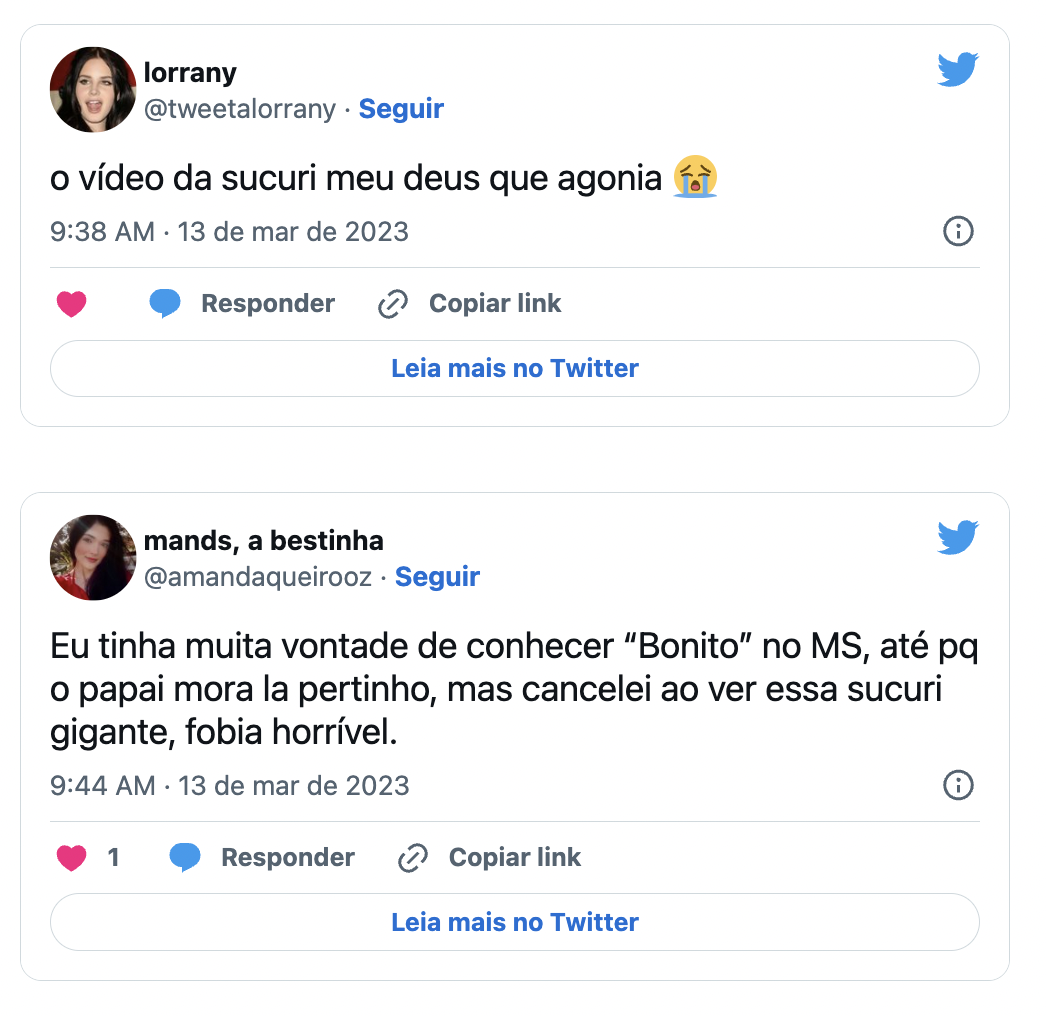
Task: Open the @tweetalorrany handle link
Action: click(240, 109)
